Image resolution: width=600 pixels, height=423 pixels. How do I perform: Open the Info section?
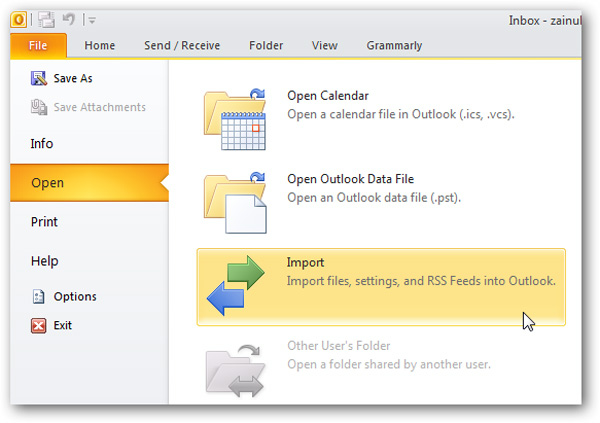coord(42,144)
